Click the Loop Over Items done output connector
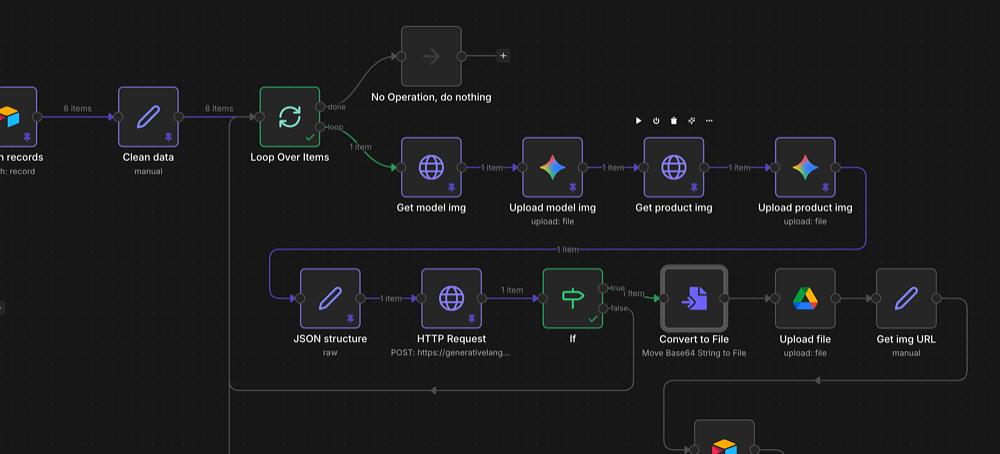This screenshot has height=454, width=1000. pos(319,106)
